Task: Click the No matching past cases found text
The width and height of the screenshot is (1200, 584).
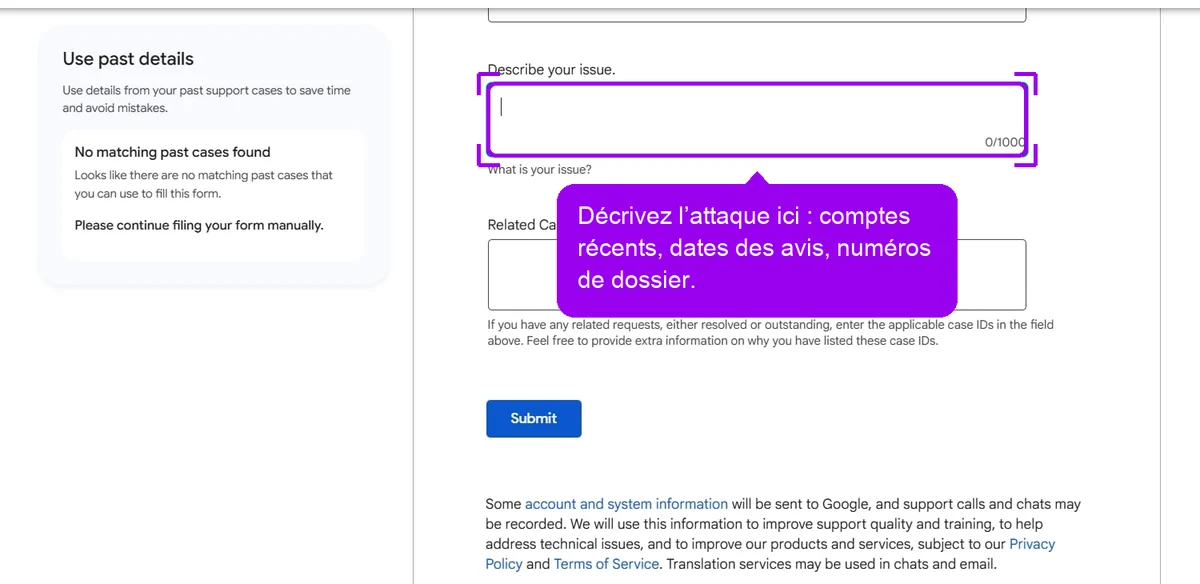Action: 172,152
